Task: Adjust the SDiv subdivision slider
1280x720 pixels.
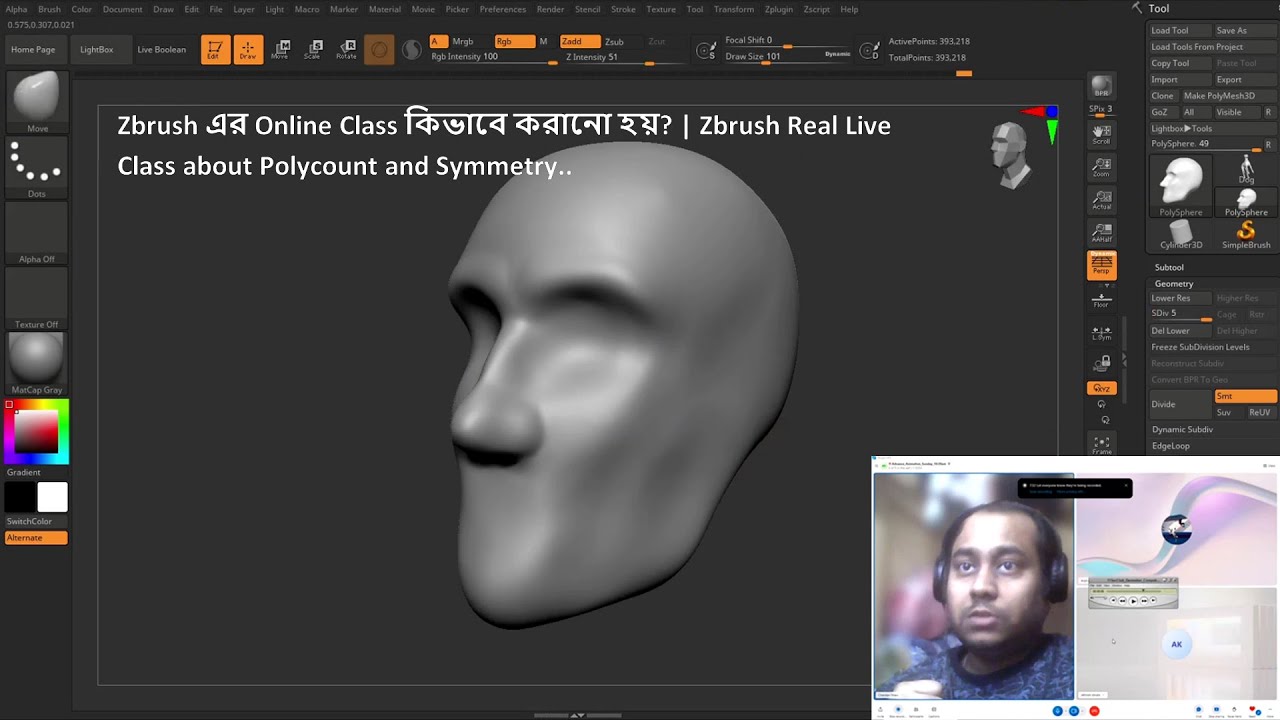Action: (x=1180, y=314)
